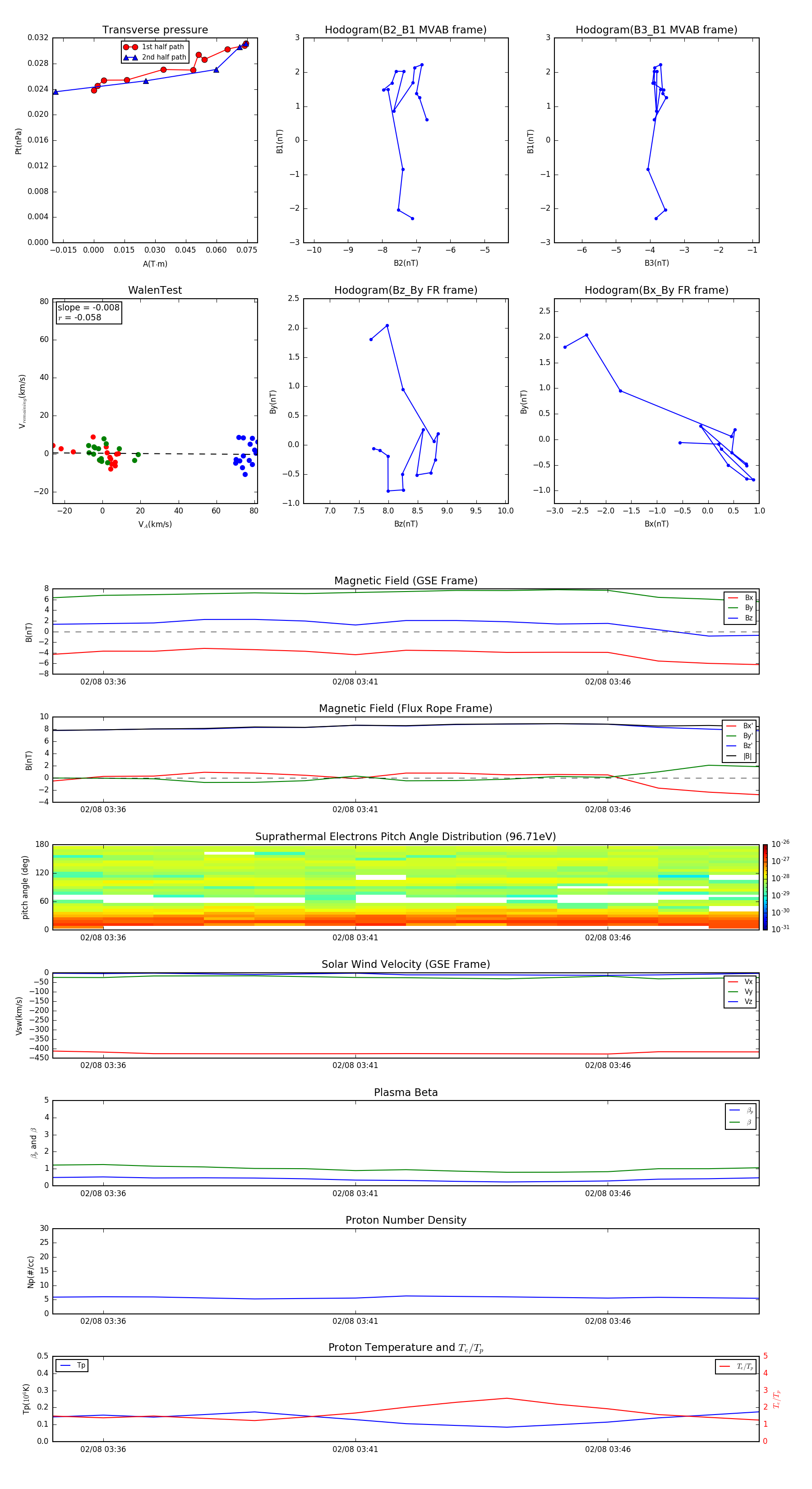Click '02/08 03:46' tick under Plasma Beta
This screenshot has width=812, height=1489.
(607, 1193)
